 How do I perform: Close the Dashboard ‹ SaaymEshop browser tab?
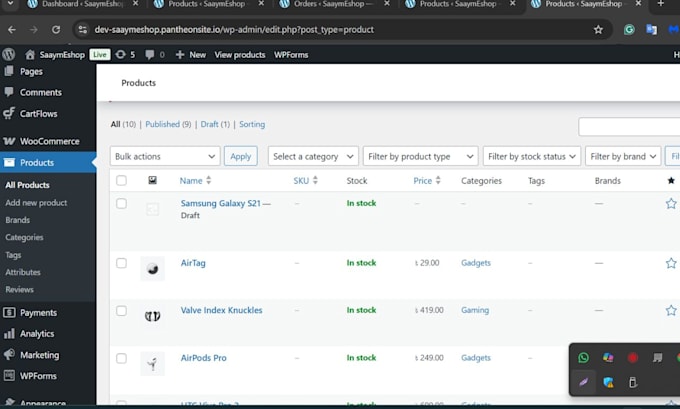coord(135,3)
